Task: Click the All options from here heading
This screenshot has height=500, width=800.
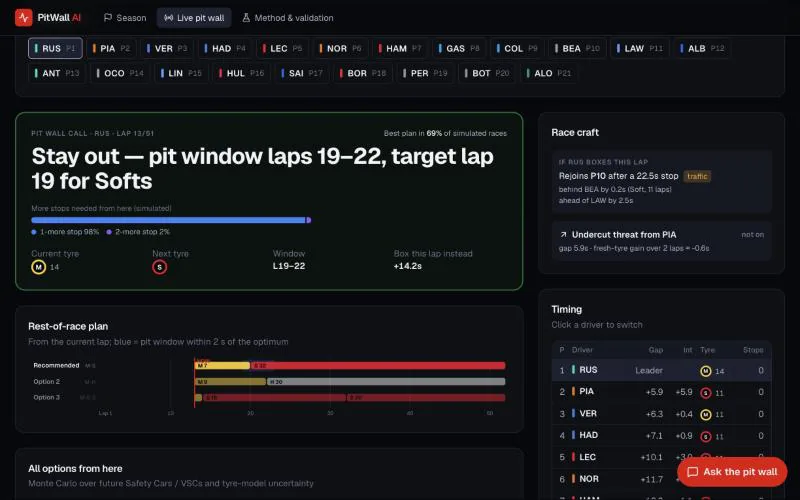Action: tap(76, 468)
